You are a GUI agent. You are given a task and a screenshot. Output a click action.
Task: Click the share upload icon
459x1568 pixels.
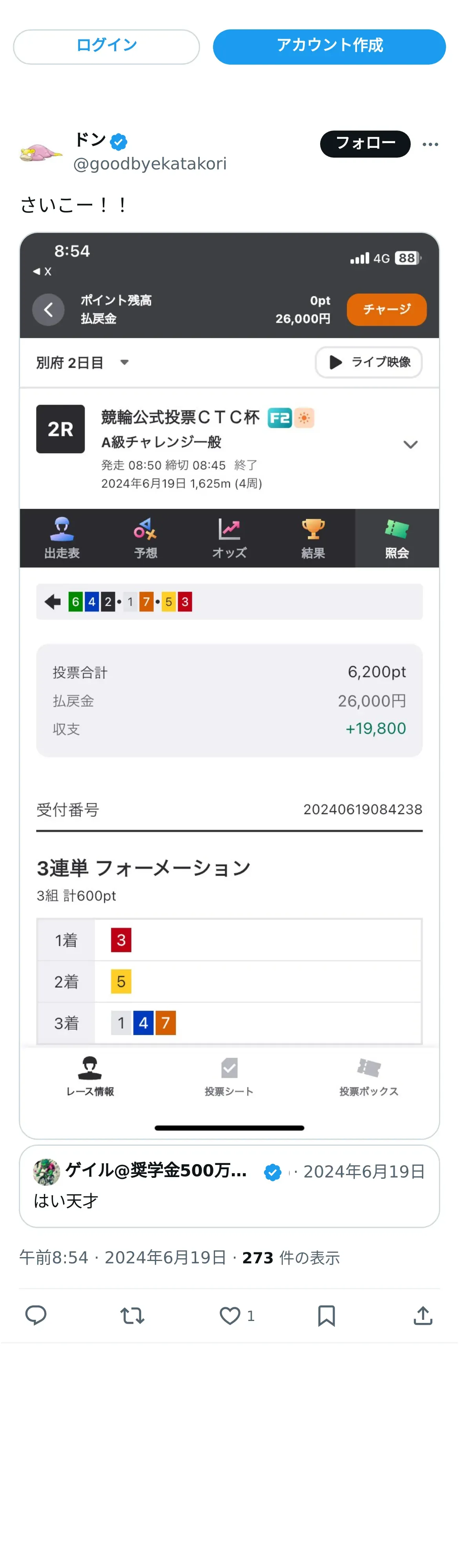click(423, 1315)
